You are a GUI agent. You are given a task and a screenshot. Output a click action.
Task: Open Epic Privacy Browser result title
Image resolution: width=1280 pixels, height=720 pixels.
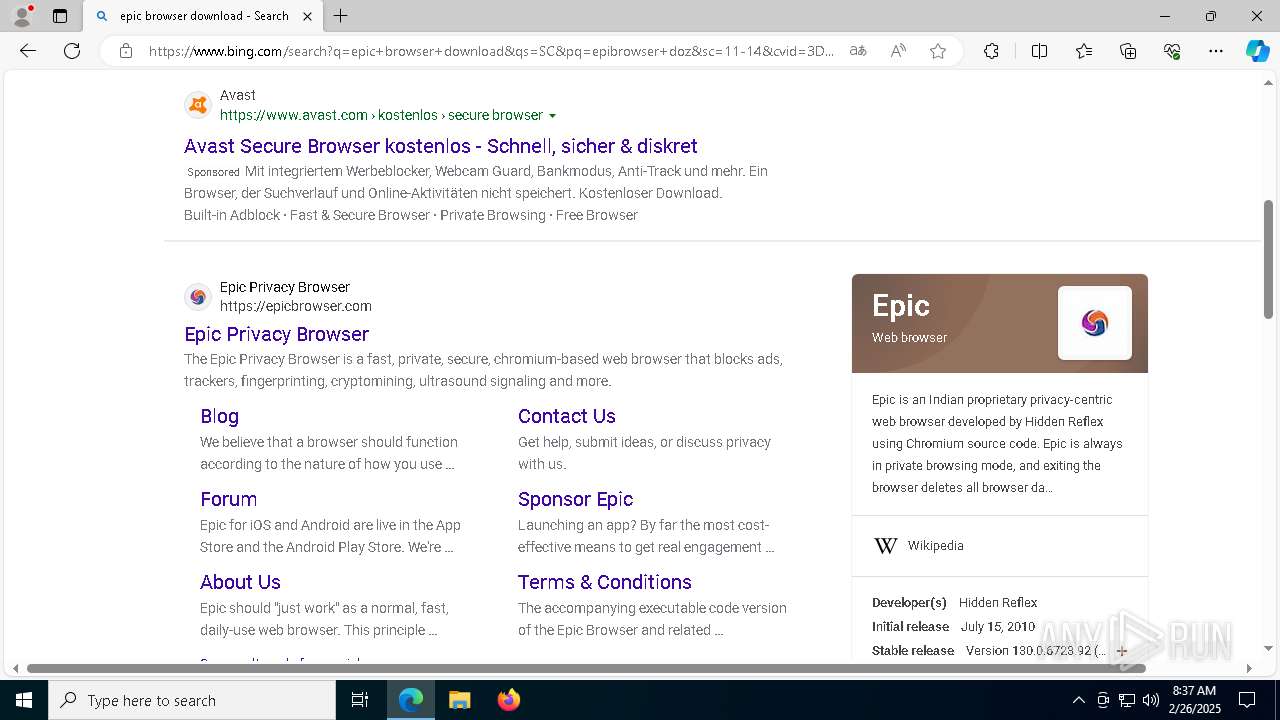pos(277,334)
